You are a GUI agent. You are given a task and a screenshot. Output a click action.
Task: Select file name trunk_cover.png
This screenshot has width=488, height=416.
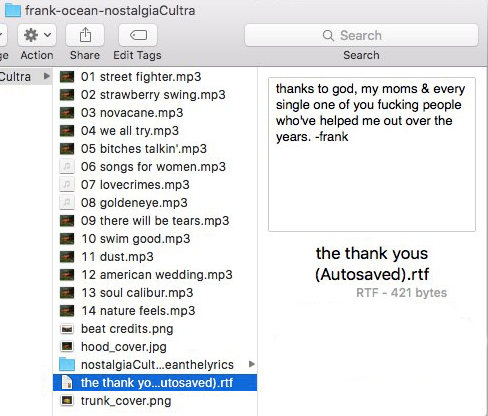tap(126, 401)
